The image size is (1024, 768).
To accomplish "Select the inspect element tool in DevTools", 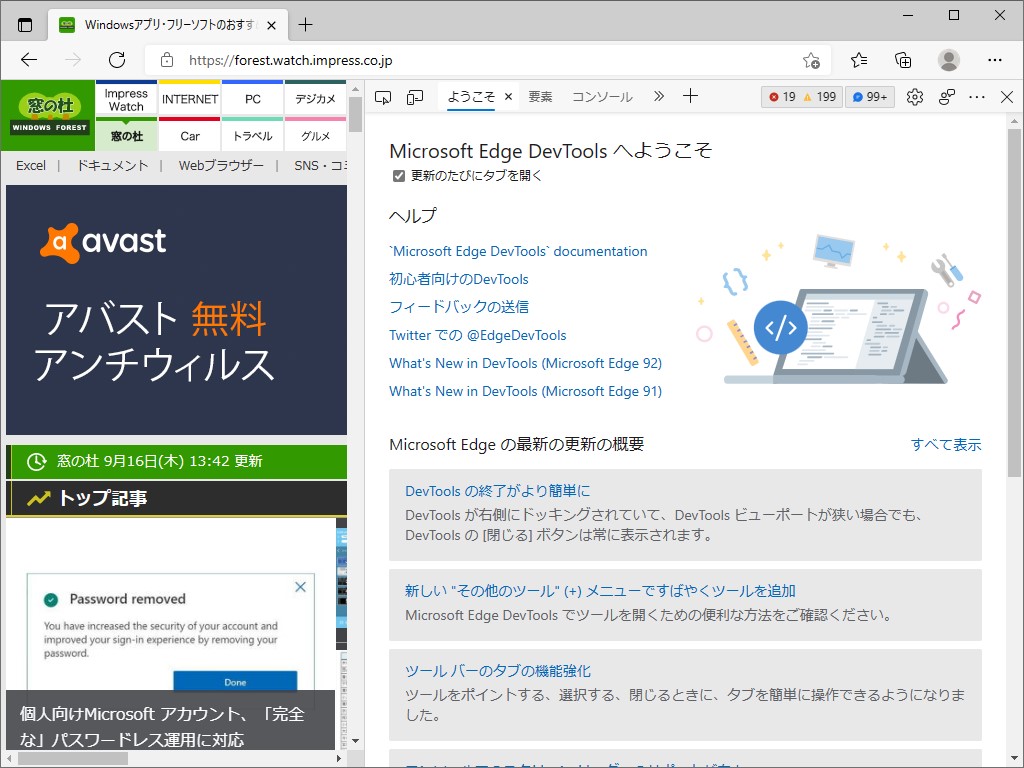I will click(x=383, y=97).
